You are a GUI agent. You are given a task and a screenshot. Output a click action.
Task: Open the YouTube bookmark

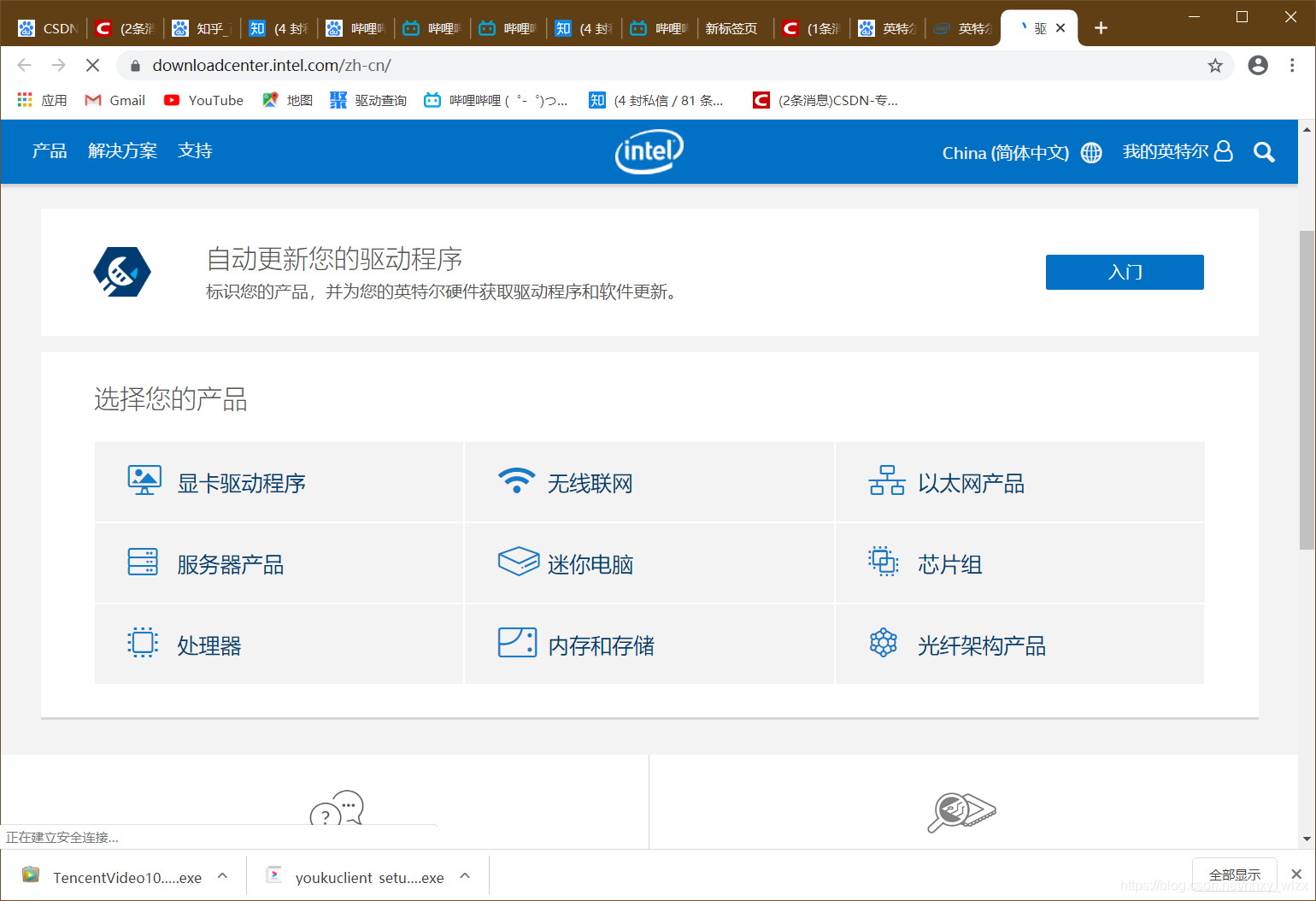point(203,100)
